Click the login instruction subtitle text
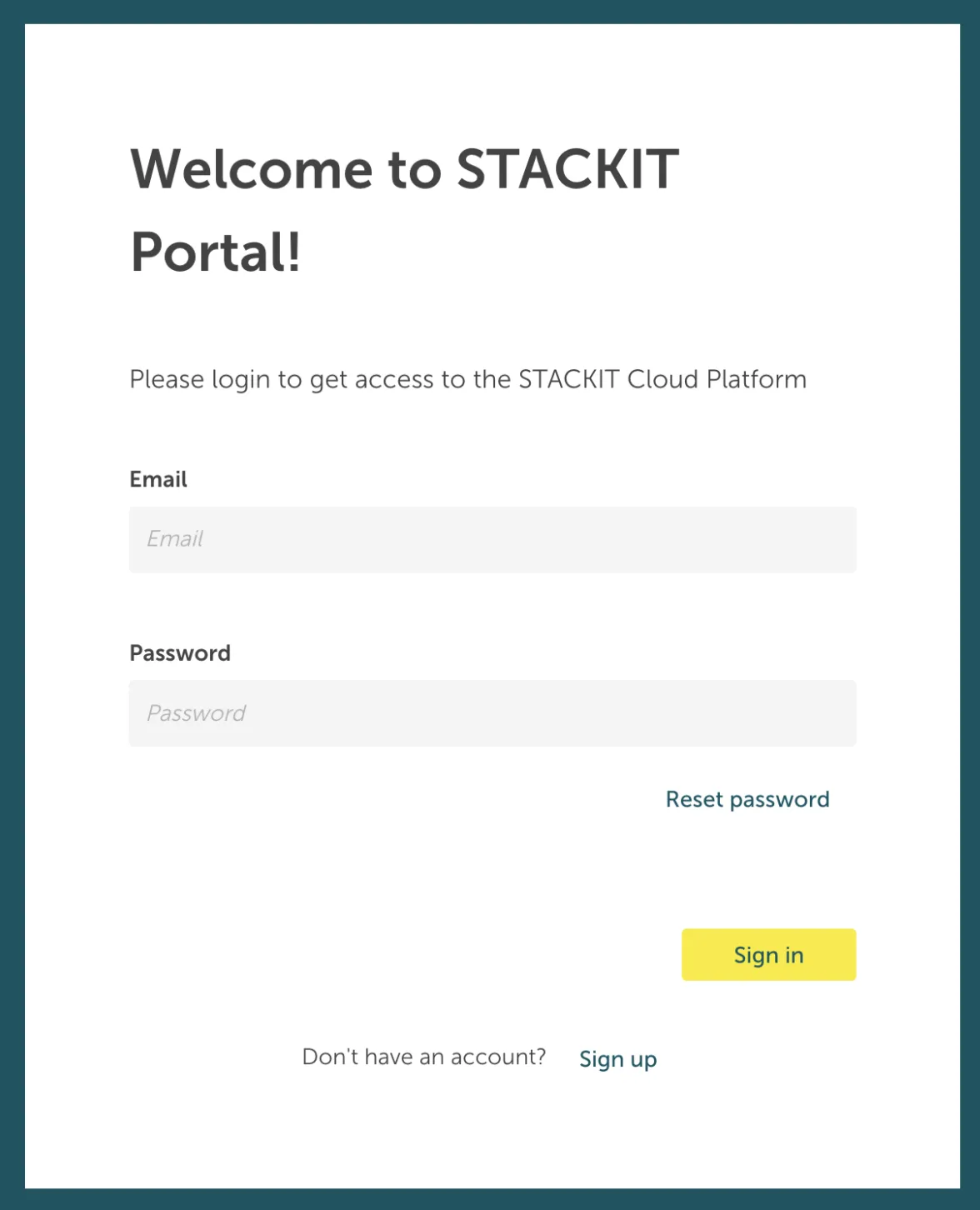 467,379
